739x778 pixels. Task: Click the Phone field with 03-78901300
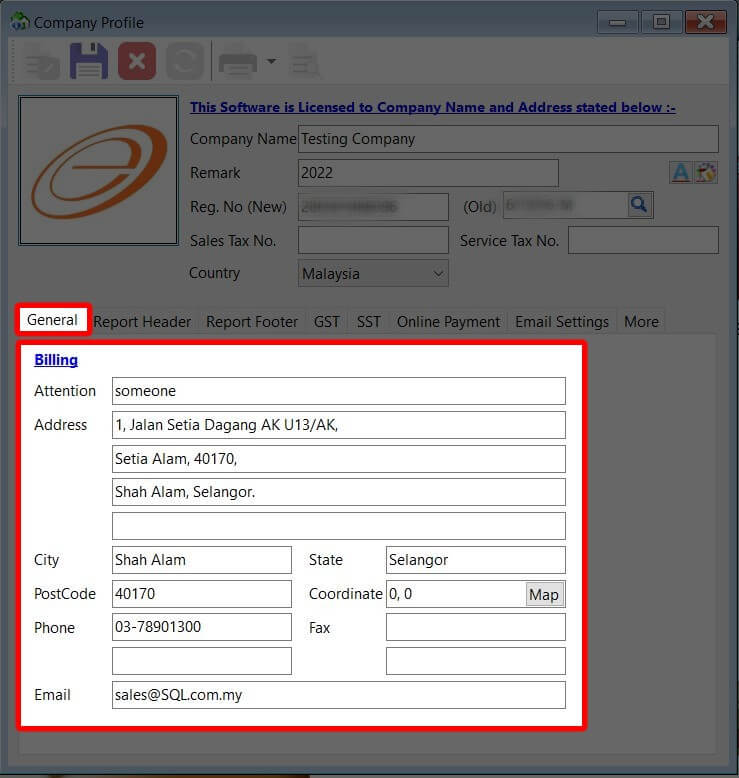click(202, 627)
